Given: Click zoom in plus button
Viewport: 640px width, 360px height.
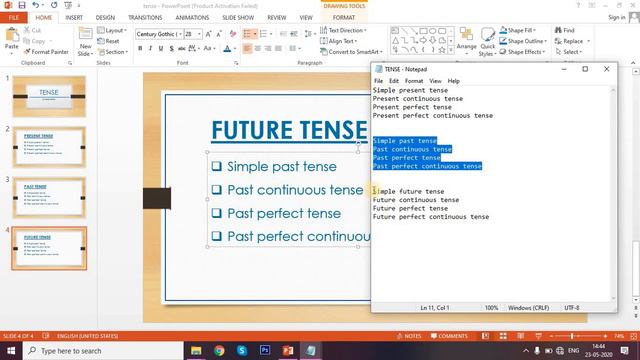Looking at the screenshot, I should pyautogui.click(x=605, y=336).
